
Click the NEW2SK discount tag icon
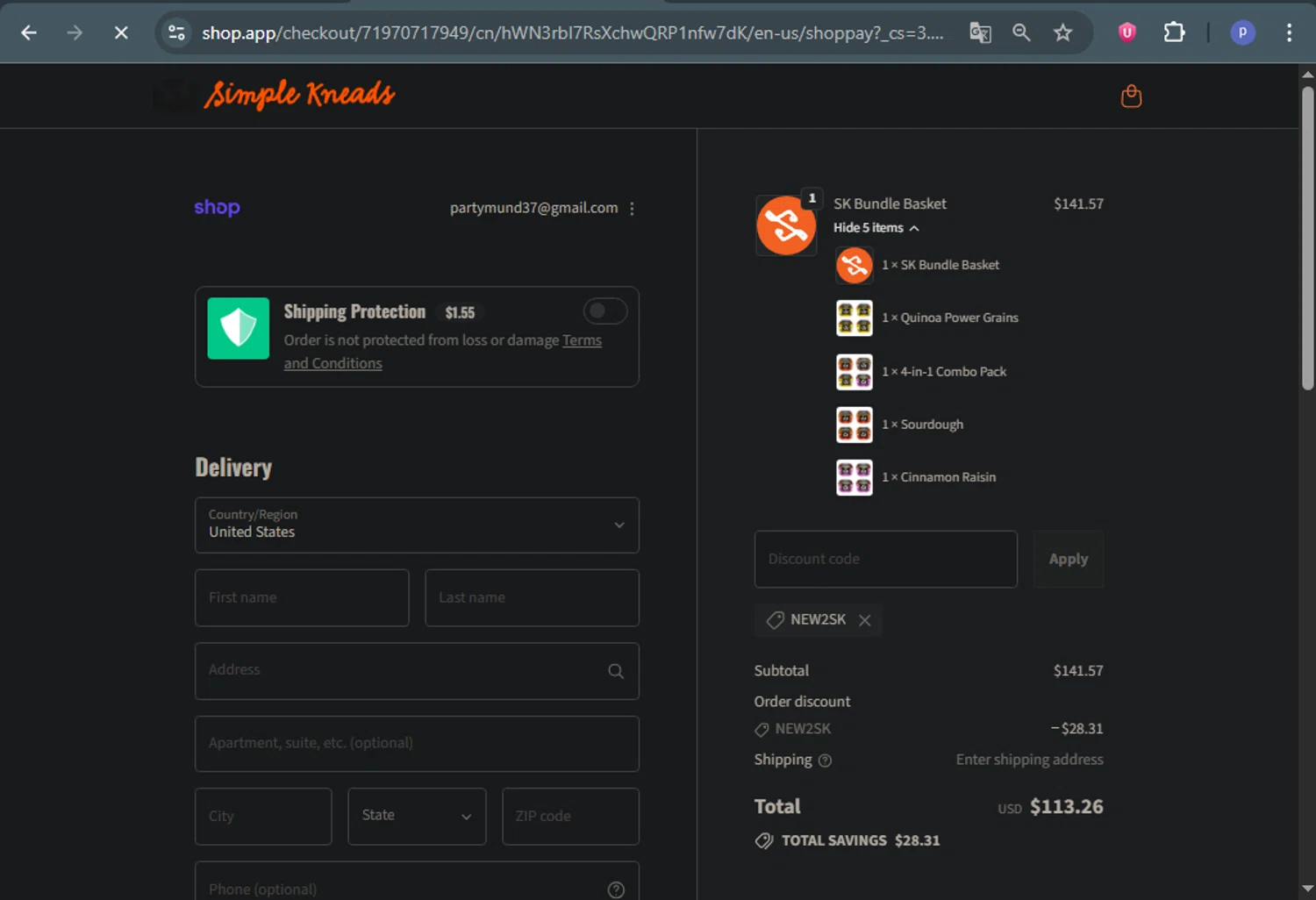(775, 620)
